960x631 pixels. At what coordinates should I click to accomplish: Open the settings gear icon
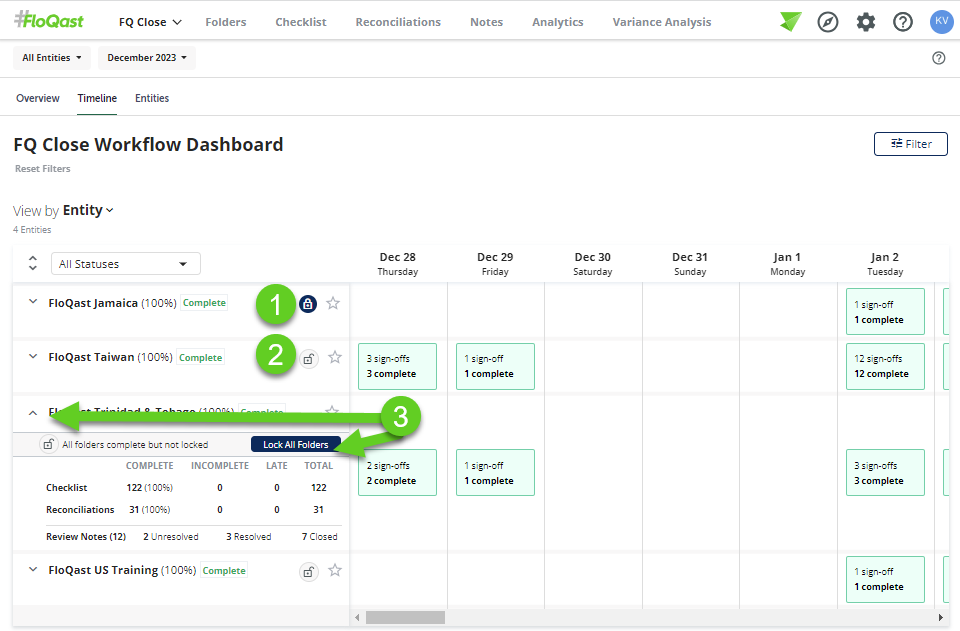(866, 23)
